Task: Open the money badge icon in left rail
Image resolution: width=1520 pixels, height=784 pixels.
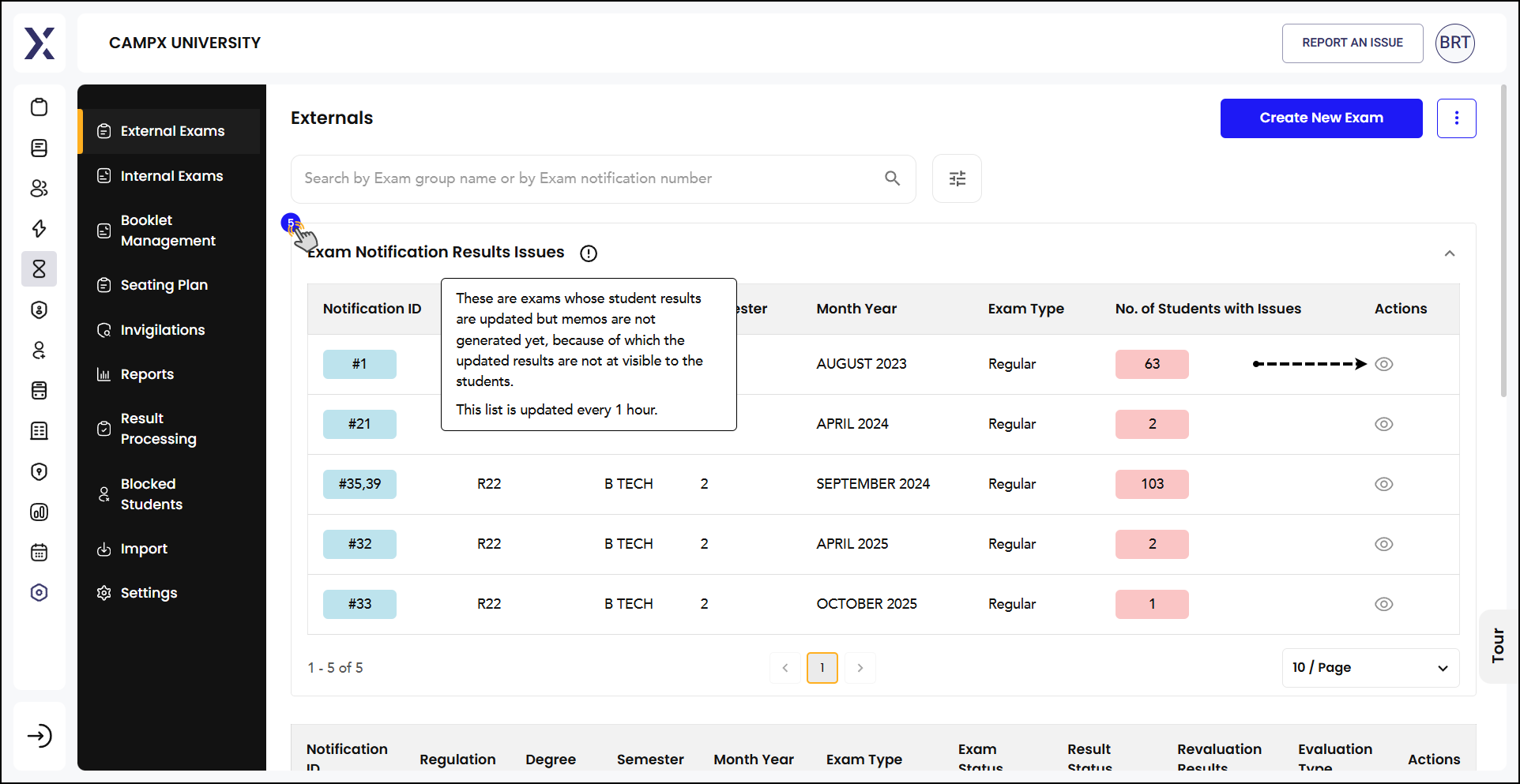Action: 39,309
